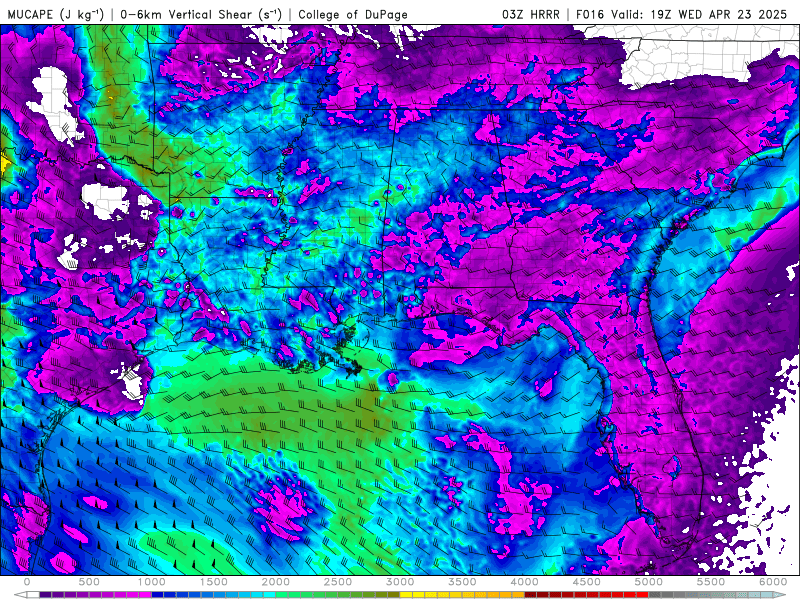Select the dark purple swatch below 0
The width and height of the screenshot is (800, 600).
tap(45, 594)
